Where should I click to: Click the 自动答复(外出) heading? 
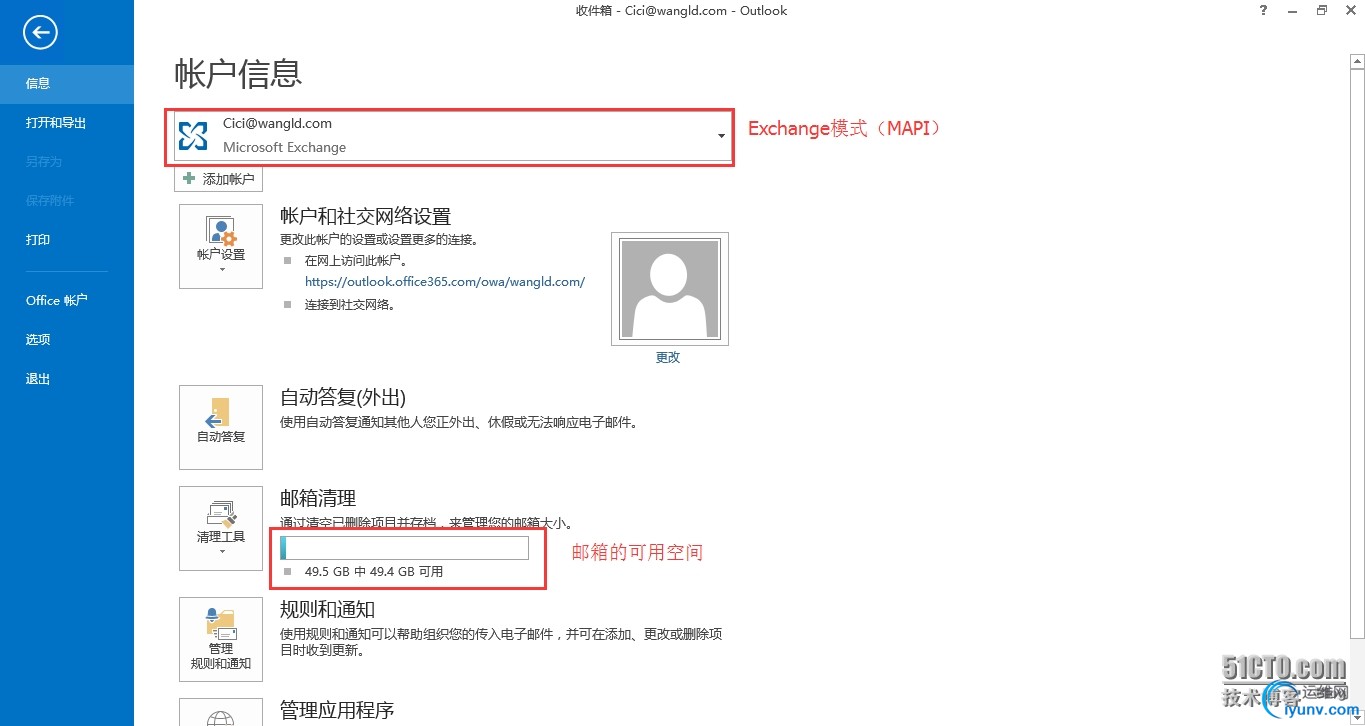343,397
